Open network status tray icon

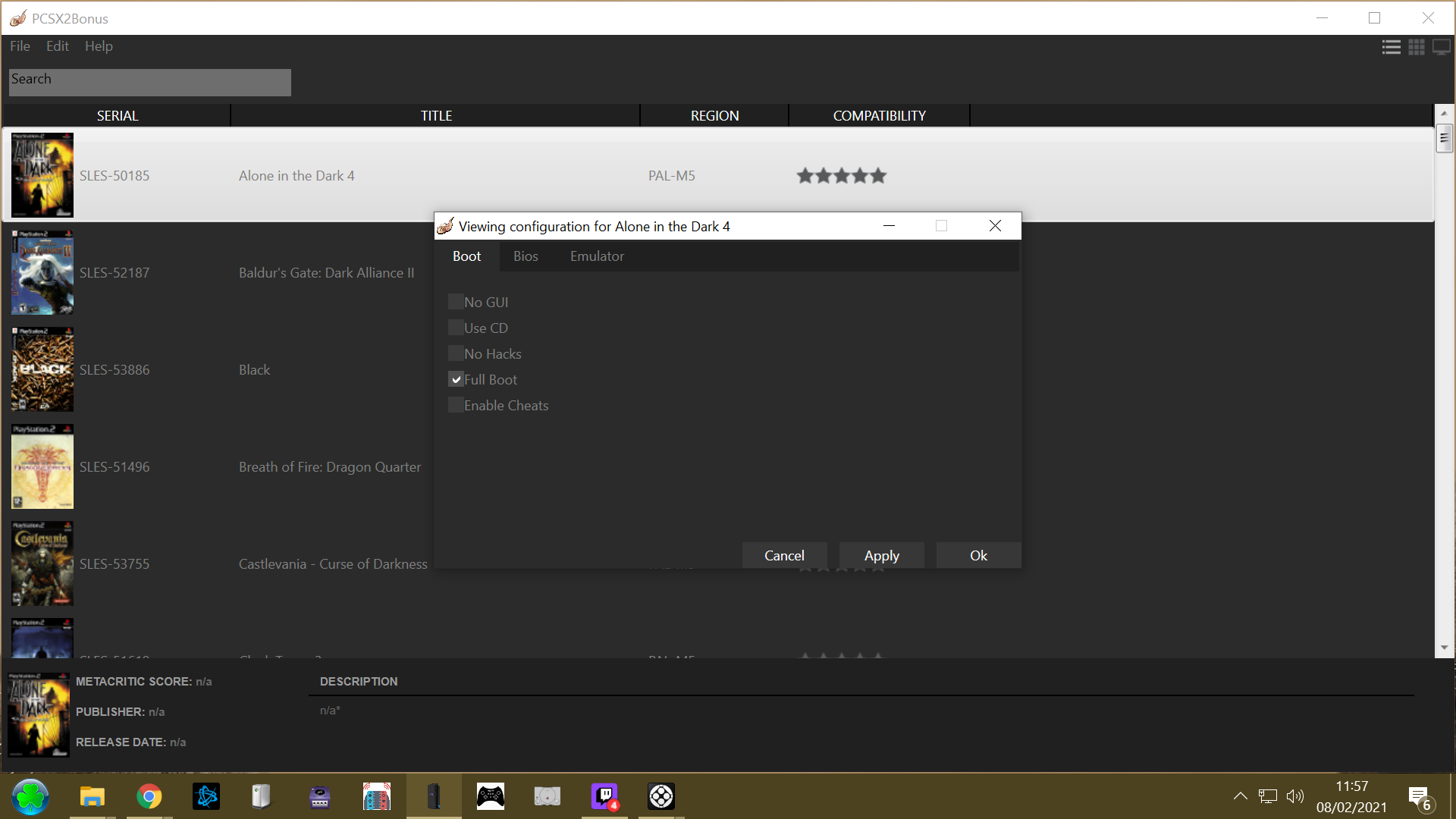(x=1268, y=796)
